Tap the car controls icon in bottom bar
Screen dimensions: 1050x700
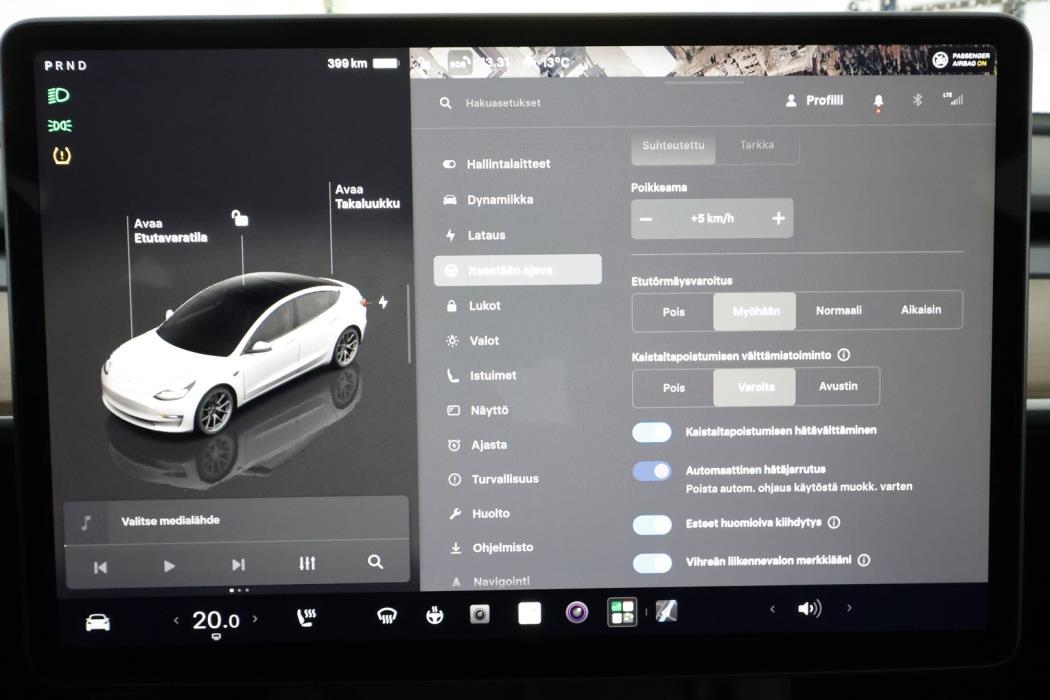coord(98,622)
